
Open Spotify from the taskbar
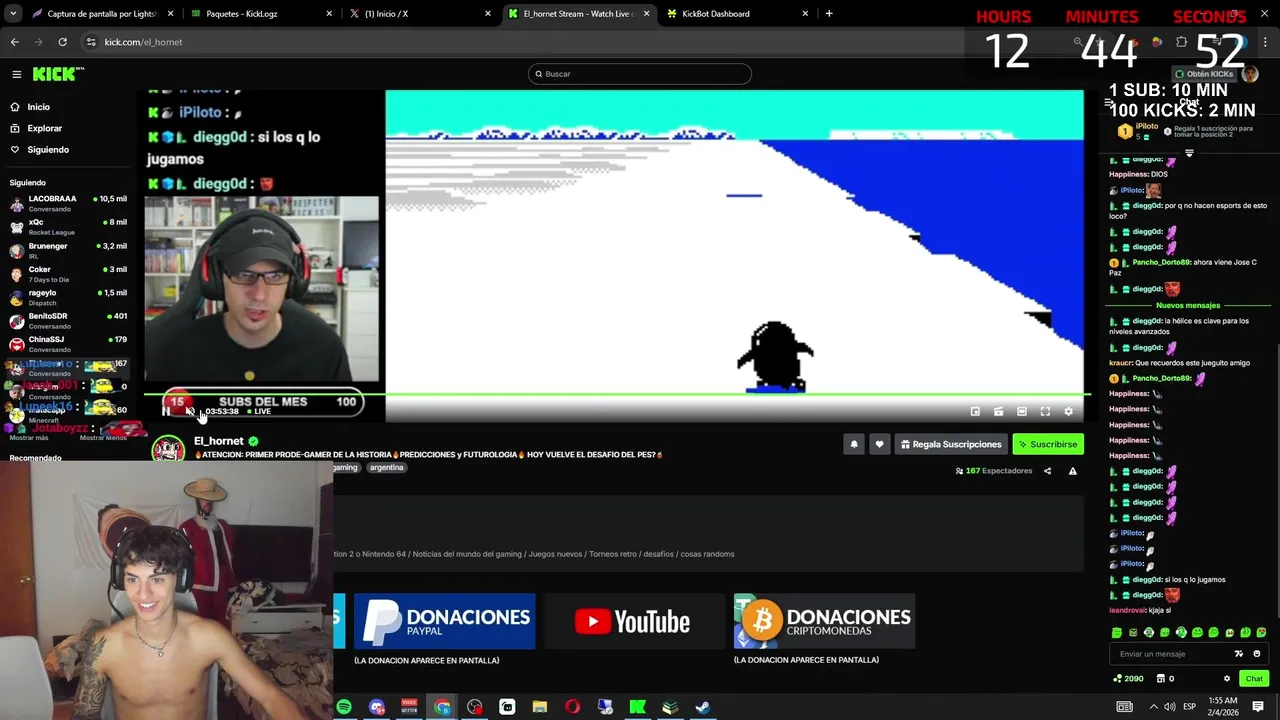pos(344,707)
